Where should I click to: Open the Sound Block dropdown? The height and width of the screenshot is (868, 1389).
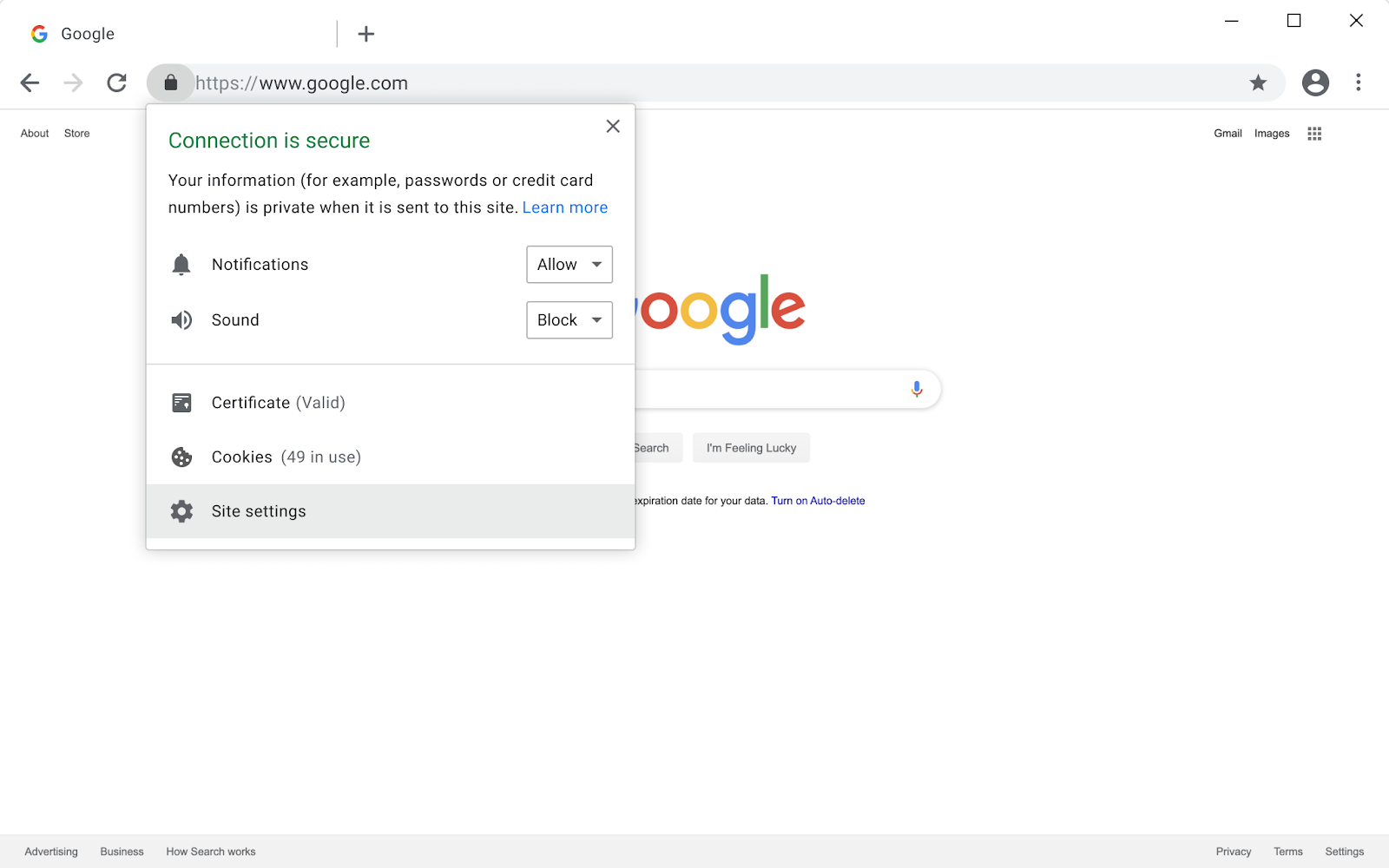click(x=569, y=320)
